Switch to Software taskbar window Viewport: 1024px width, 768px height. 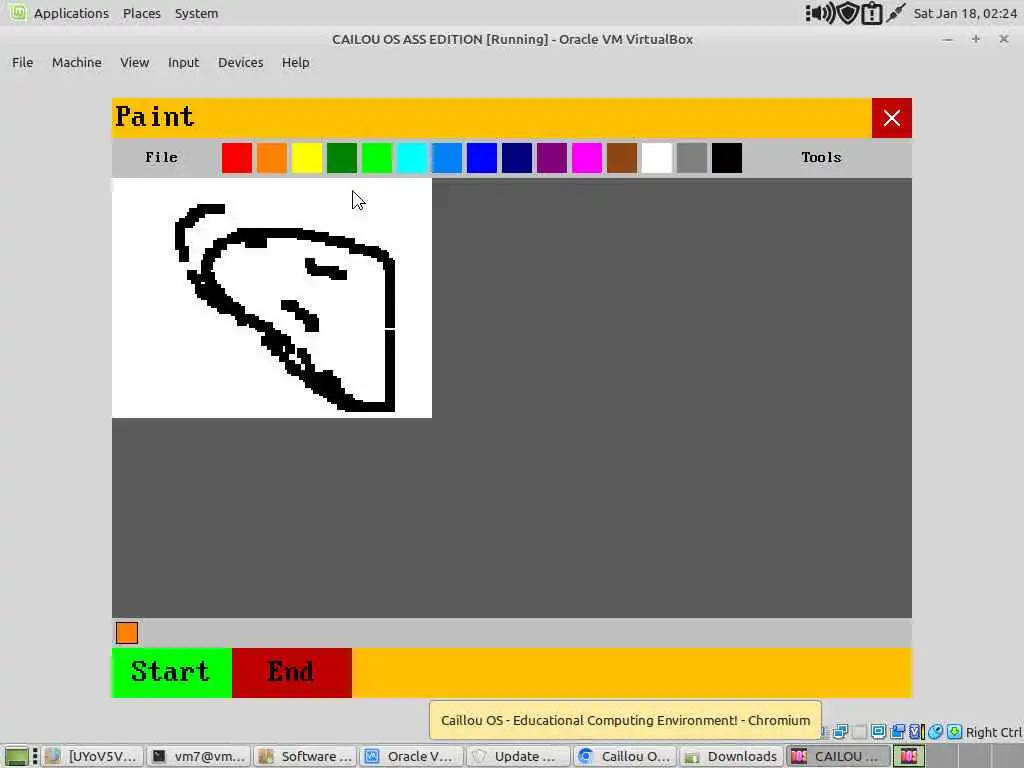click(x=306, y=756)
